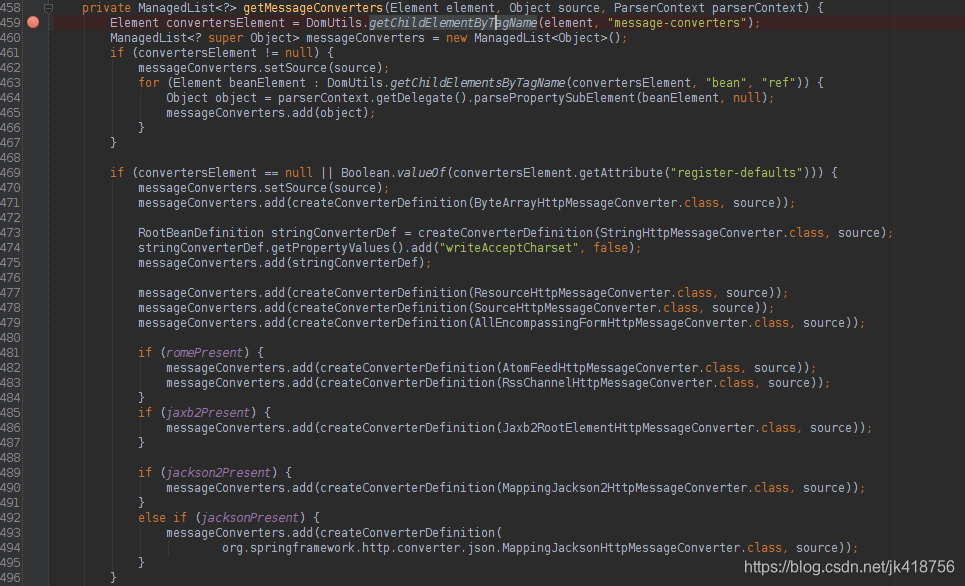Click AllEncompassingFormHttpMessageConverter class reference
The width and height of the screenshot is (965, 586).
(x=611, y=323)
